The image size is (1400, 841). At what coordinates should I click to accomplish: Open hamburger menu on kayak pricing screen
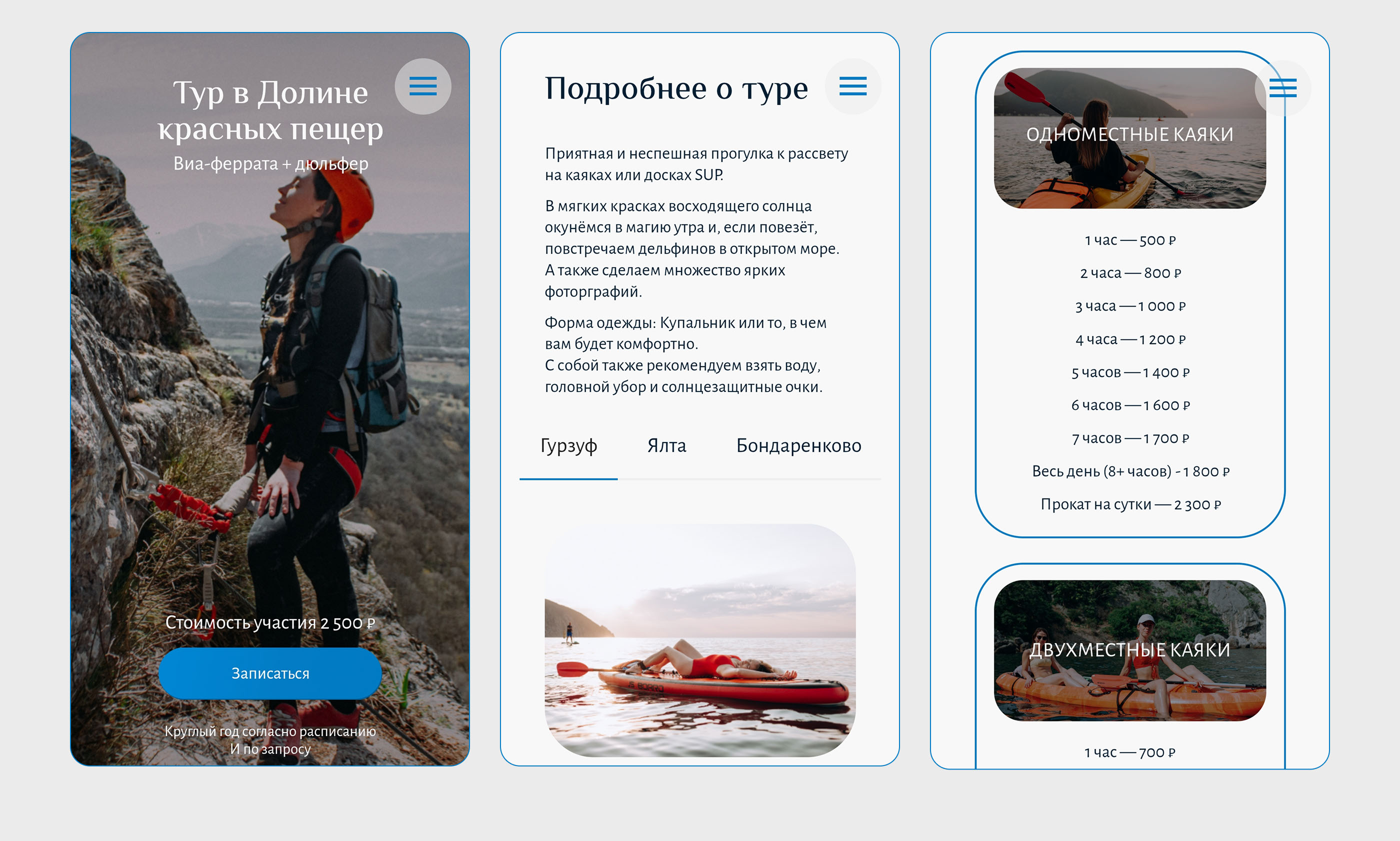coord(1282,88)
